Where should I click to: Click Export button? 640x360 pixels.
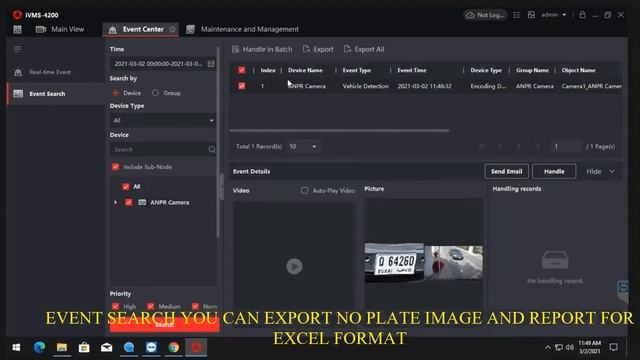pos(318,49)
